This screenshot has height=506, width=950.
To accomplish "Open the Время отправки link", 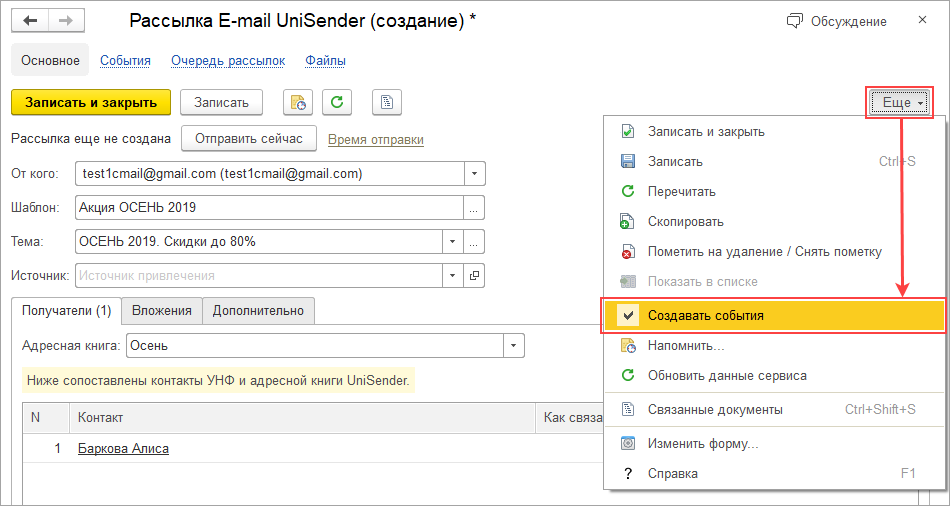I will (x=376, y=140).
